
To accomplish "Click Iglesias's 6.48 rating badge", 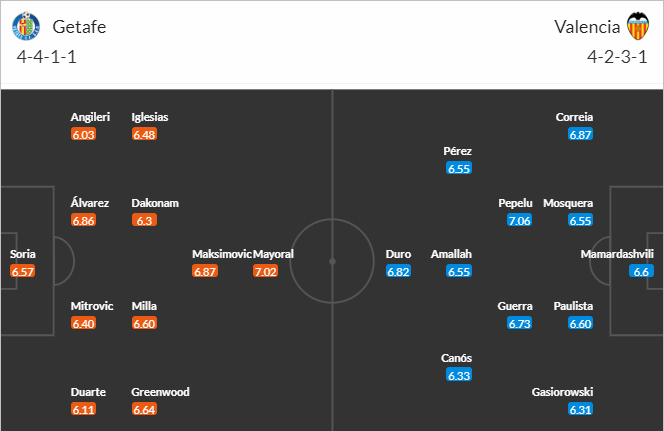I will tap(143, 134).
